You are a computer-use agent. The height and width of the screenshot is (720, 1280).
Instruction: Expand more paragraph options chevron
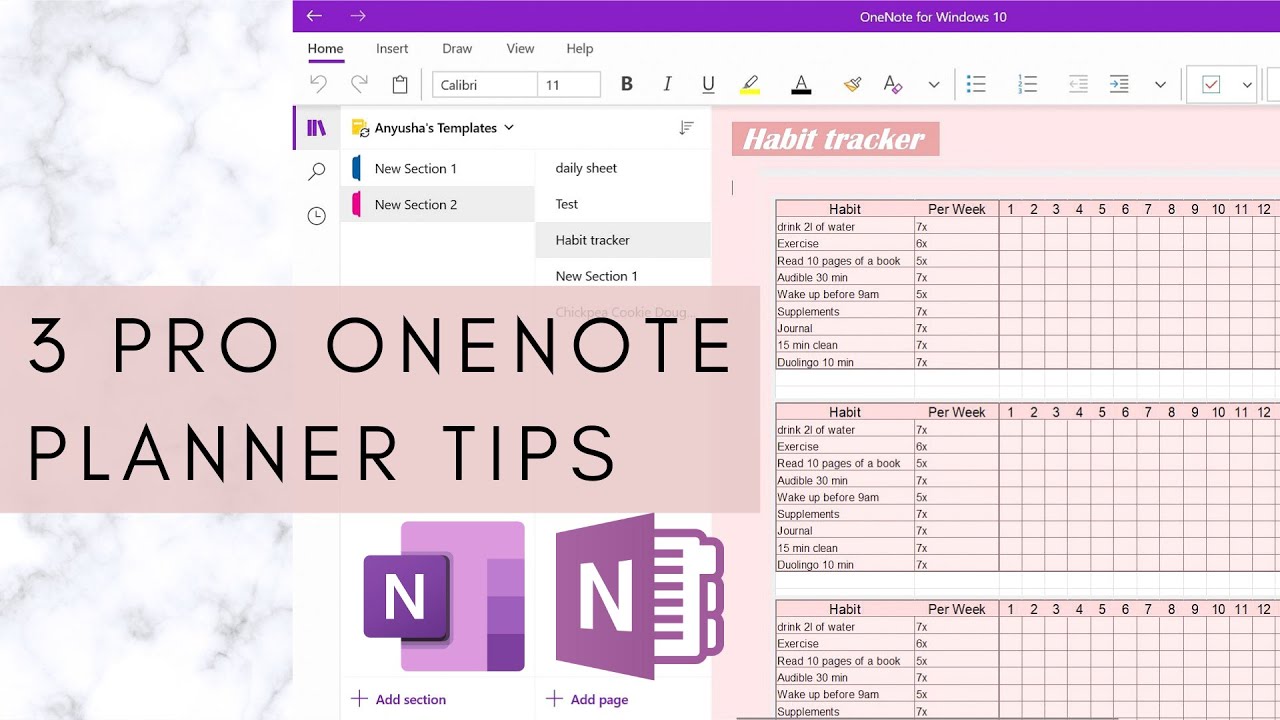point(1160,85)
